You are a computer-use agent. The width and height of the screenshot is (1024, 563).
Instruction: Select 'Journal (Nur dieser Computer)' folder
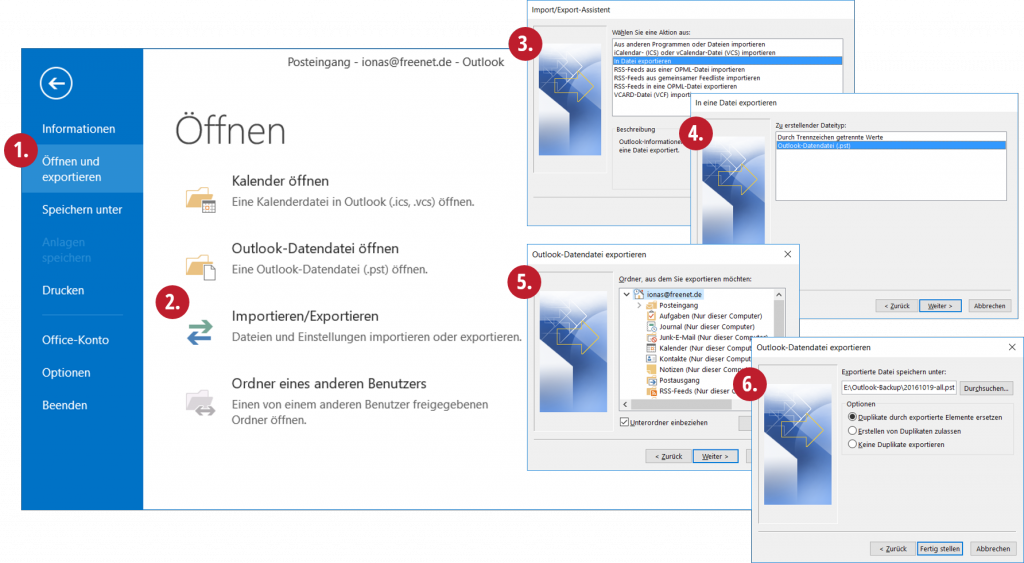pyautogui.click(x=707, y=326)
